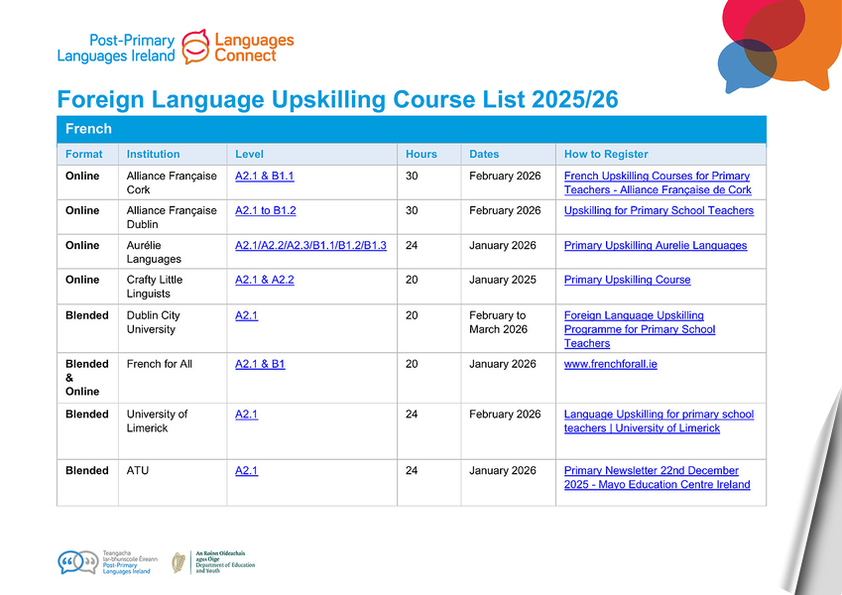Open the Mayo Education Centre newsletter link
The width and height of the screenshot is (842, 595).
tap(656, 477)
